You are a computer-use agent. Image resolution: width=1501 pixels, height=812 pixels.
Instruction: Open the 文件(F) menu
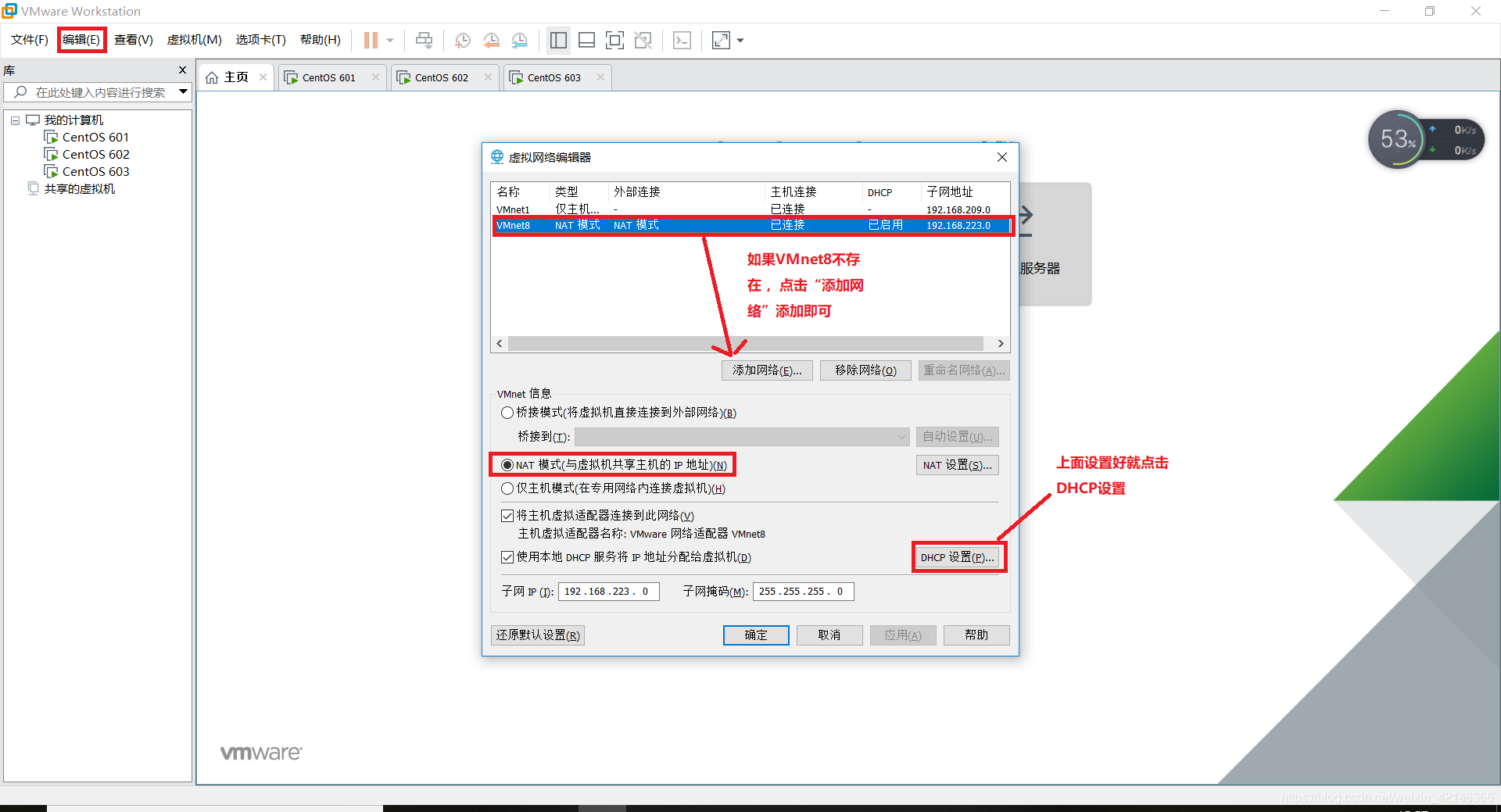click(30, 40)
